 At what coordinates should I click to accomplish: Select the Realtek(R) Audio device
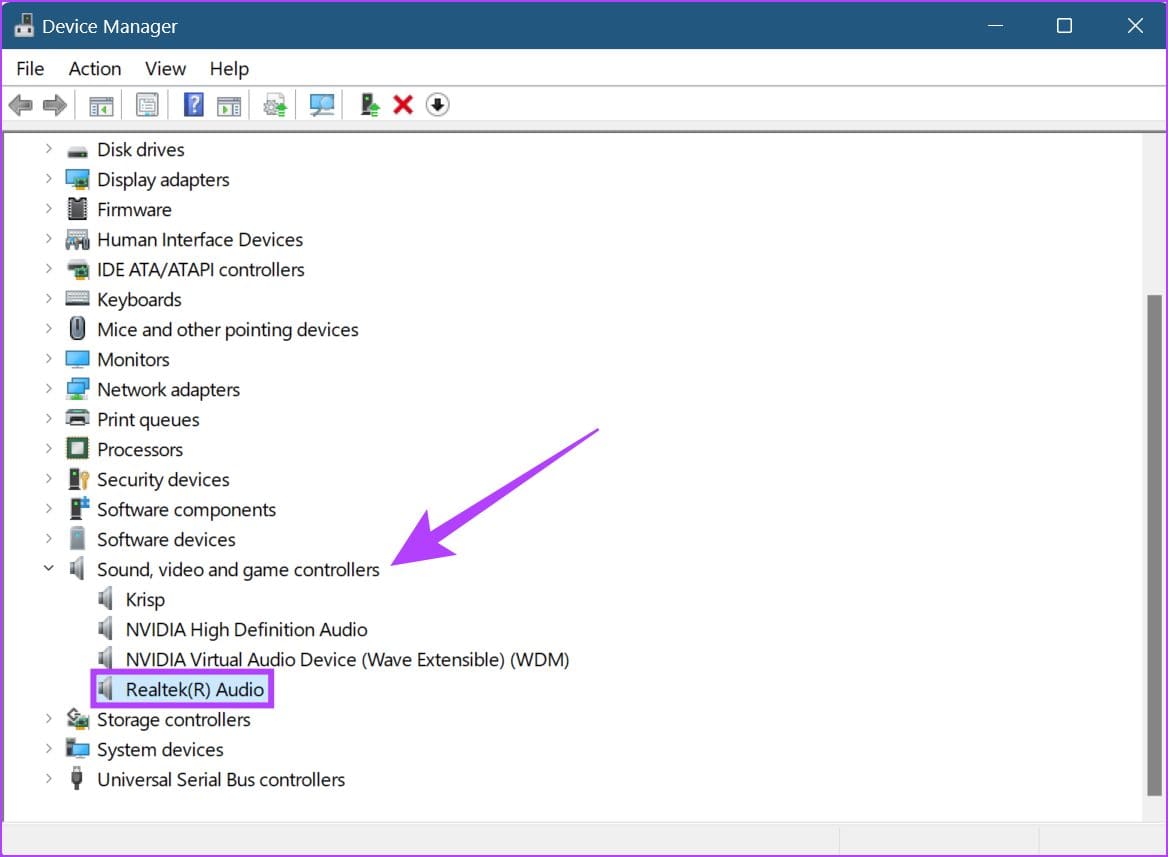tap(194, 689)
